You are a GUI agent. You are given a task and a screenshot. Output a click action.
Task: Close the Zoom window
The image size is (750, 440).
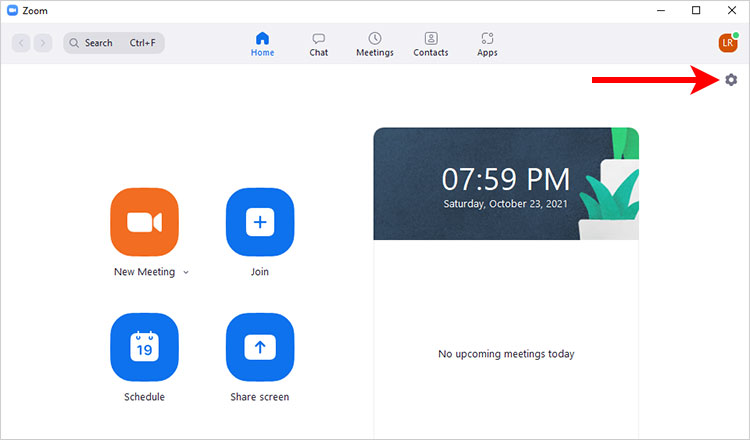tap(732, 11)
